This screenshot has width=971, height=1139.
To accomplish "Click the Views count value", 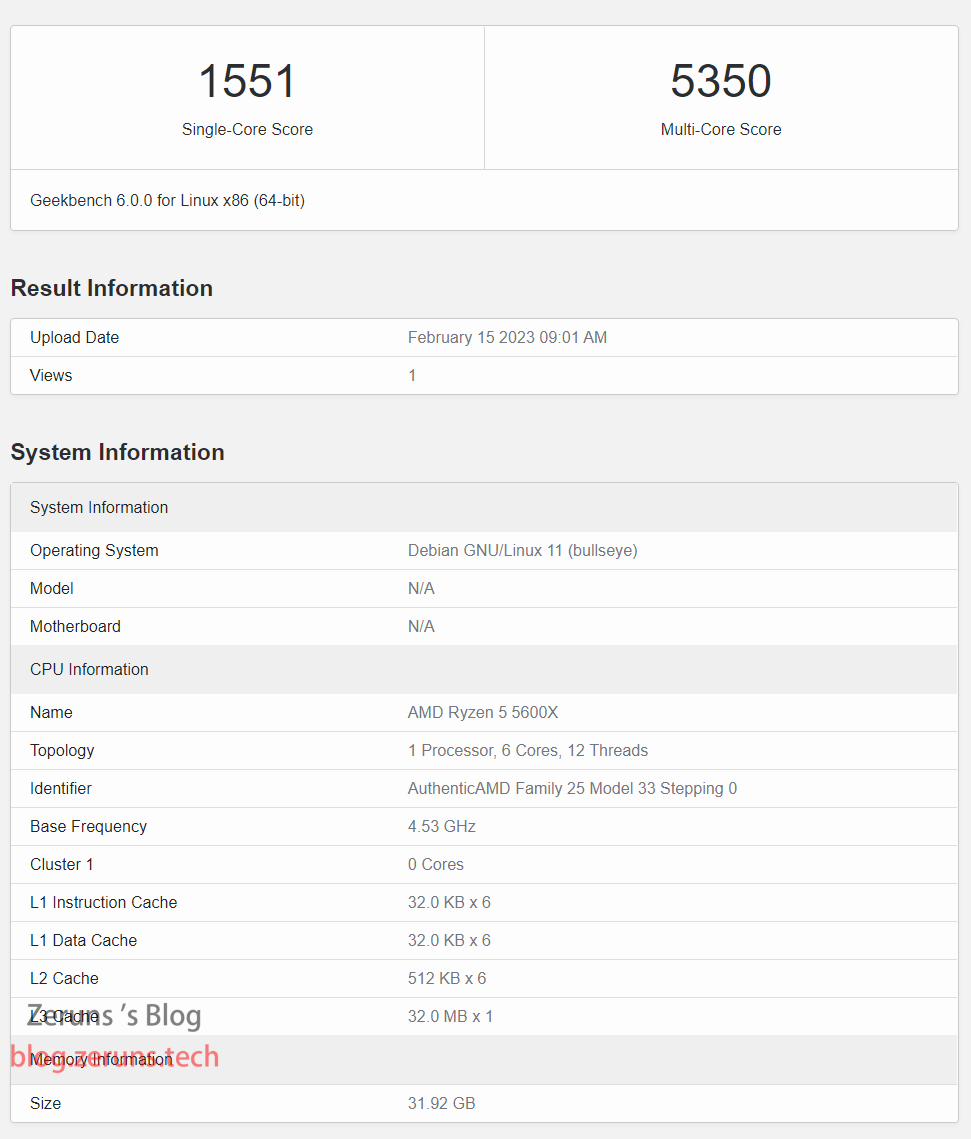I will pyautogui.click(x=412, y=376).
